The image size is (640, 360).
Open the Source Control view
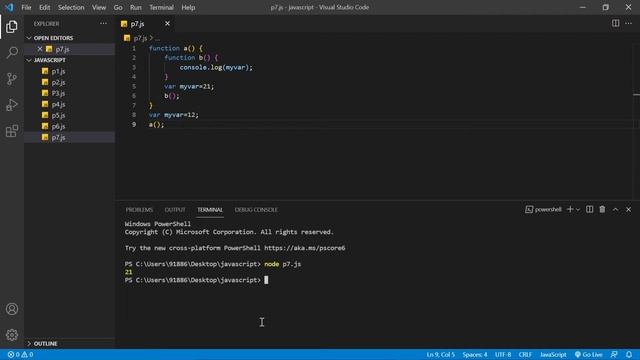[x=12, y=78]
